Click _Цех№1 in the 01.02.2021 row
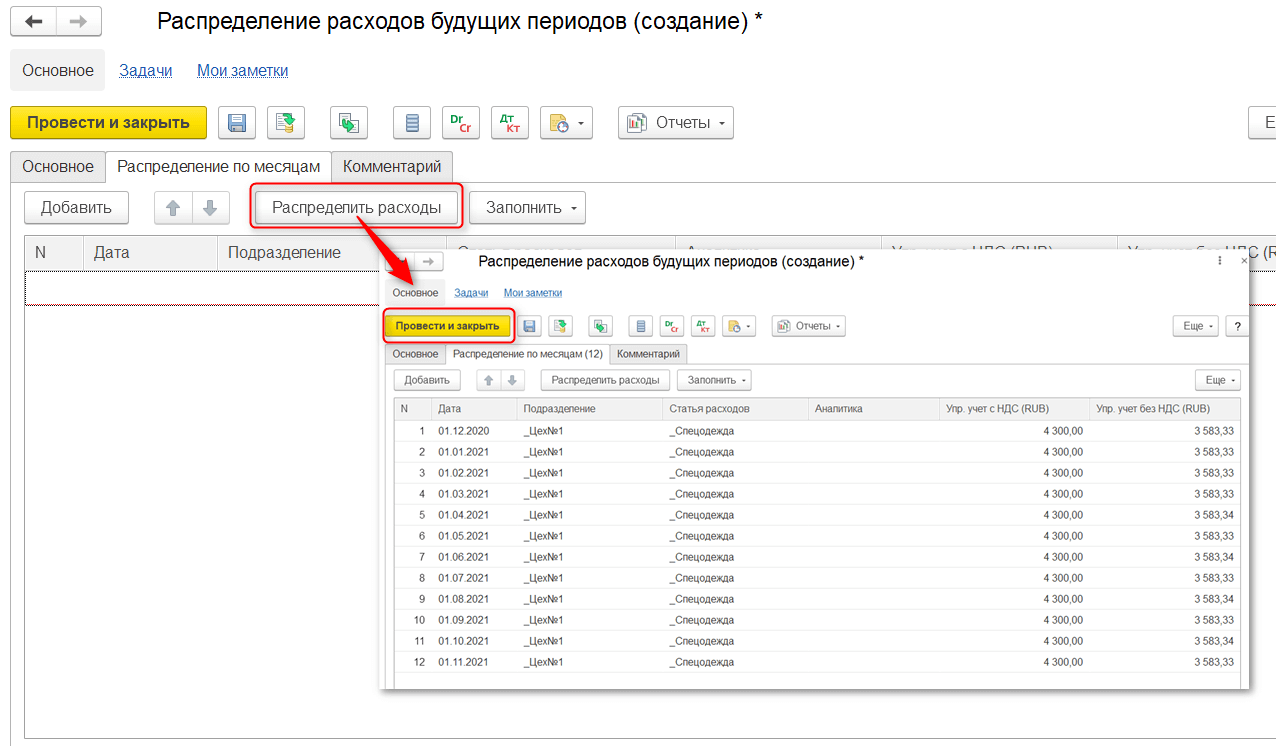The height and width of the screenshot is (746, 1276). pos(544,473)
